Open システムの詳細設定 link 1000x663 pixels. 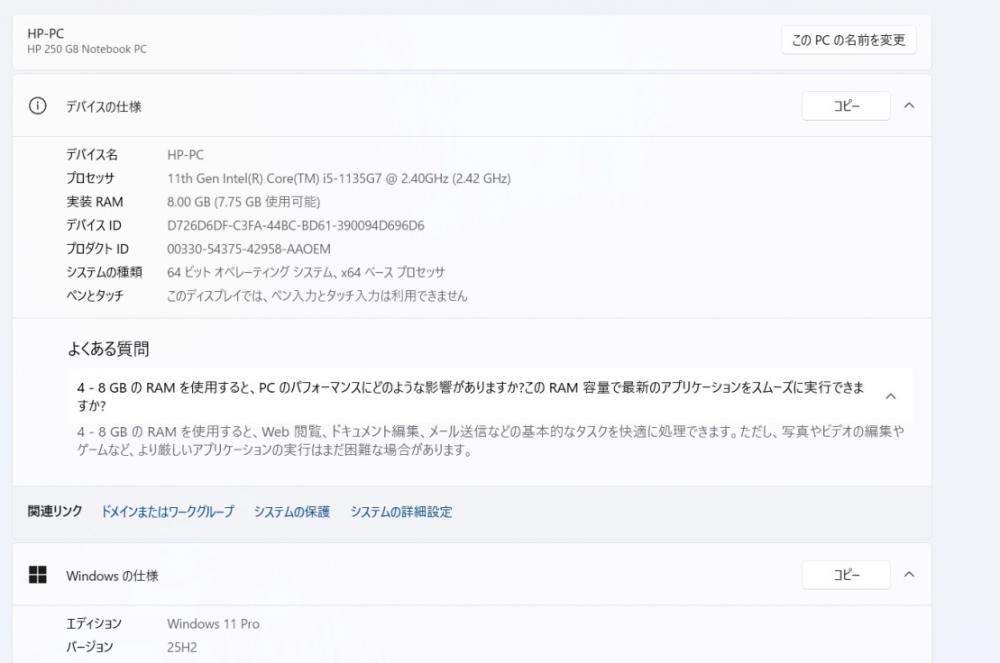401,512
